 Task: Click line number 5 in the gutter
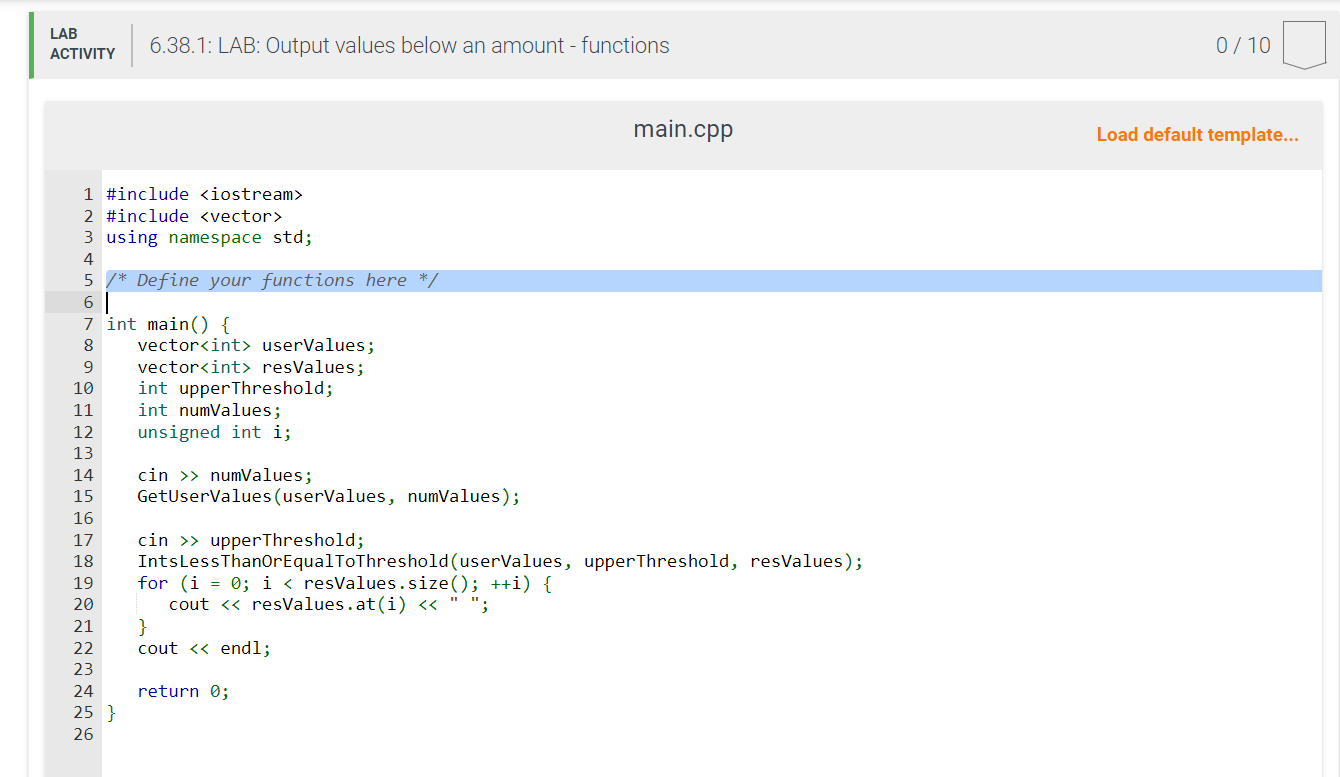click(88, 280)
